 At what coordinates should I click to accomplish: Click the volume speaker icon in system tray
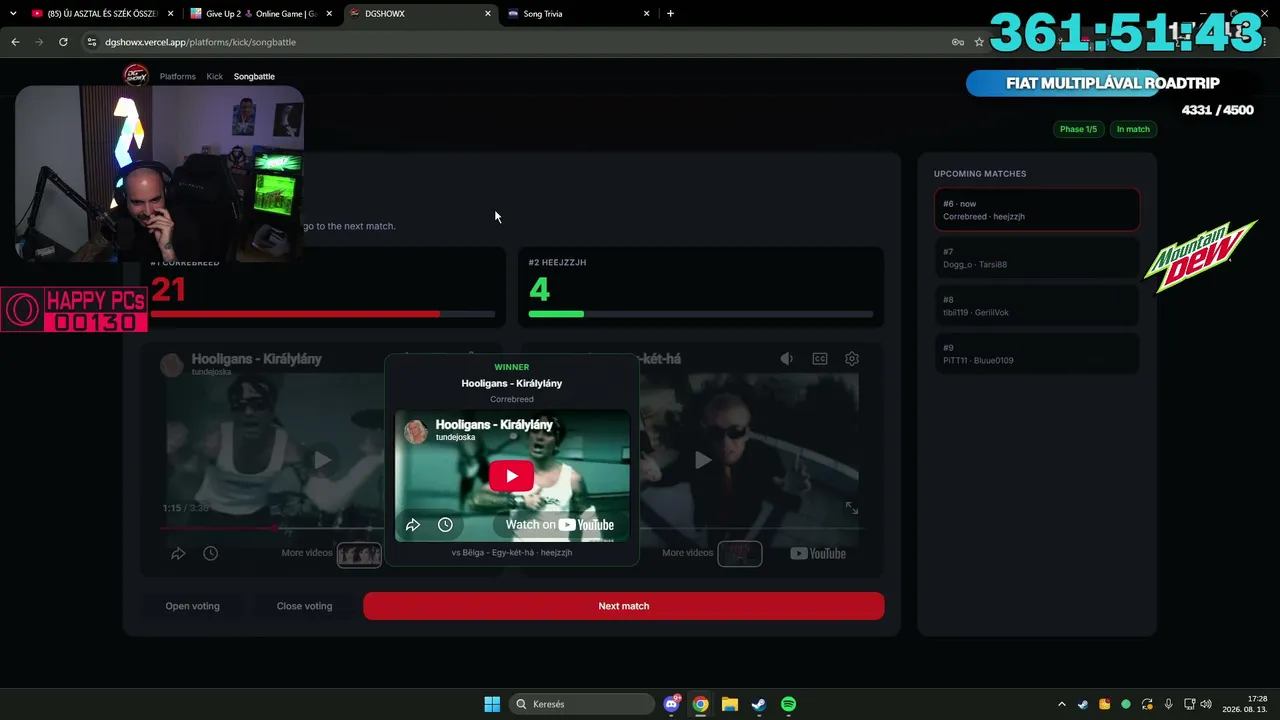click(x=1206, y=704)
